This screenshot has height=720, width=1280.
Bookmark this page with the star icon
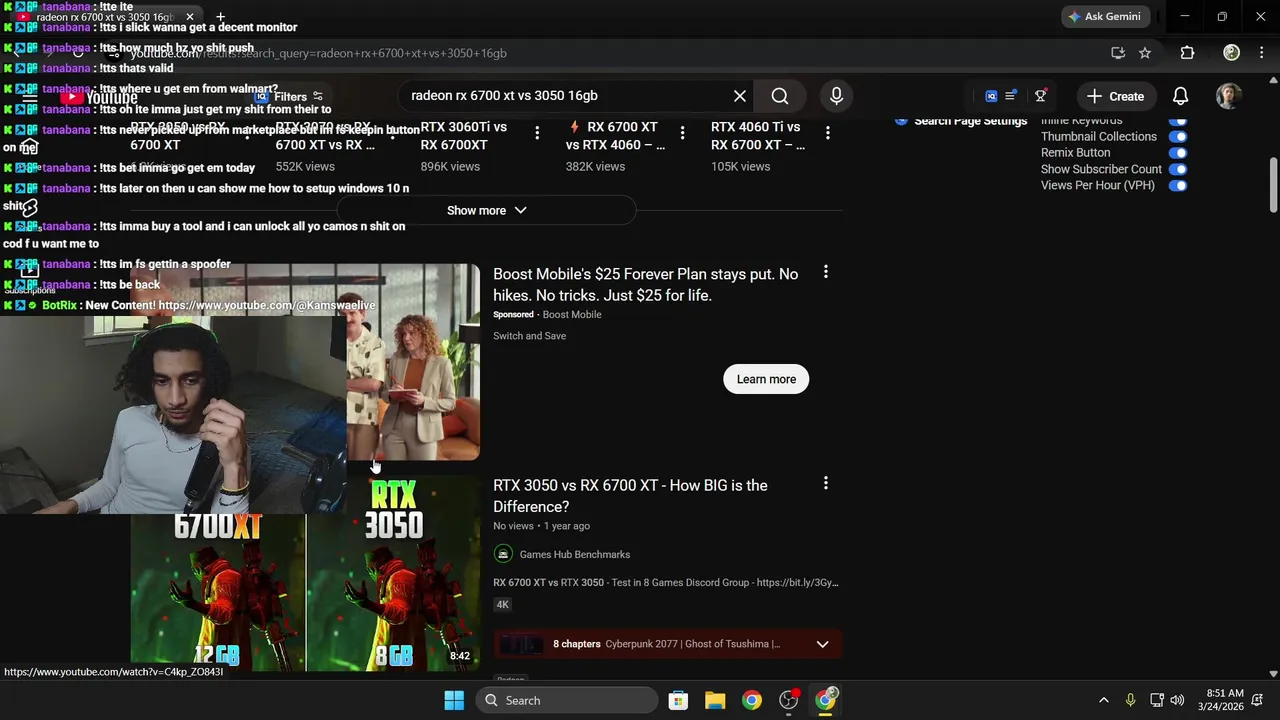click(1145, 53)
